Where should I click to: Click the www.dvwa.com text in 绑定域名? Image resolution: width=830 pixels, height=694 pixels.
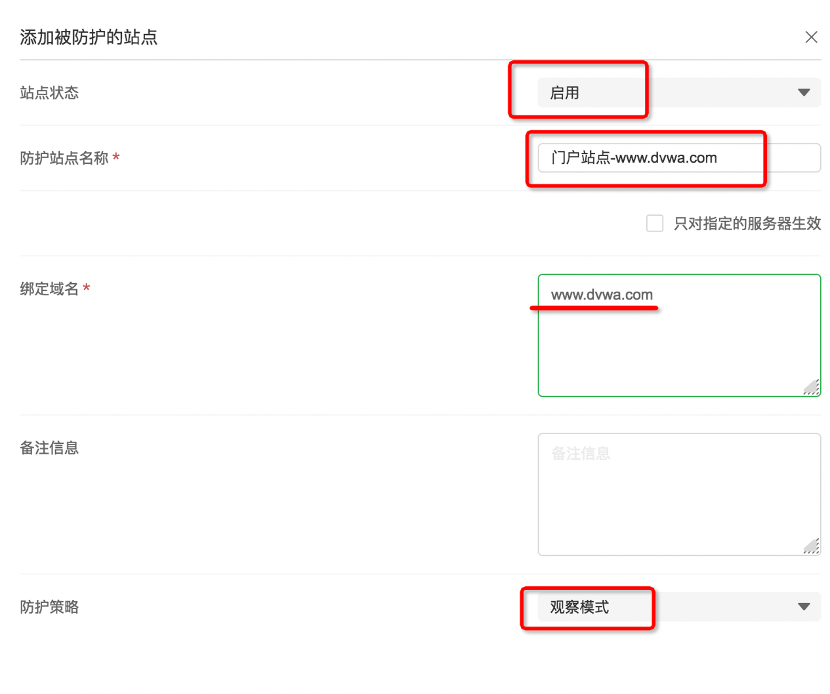click(x=602, y=295)
